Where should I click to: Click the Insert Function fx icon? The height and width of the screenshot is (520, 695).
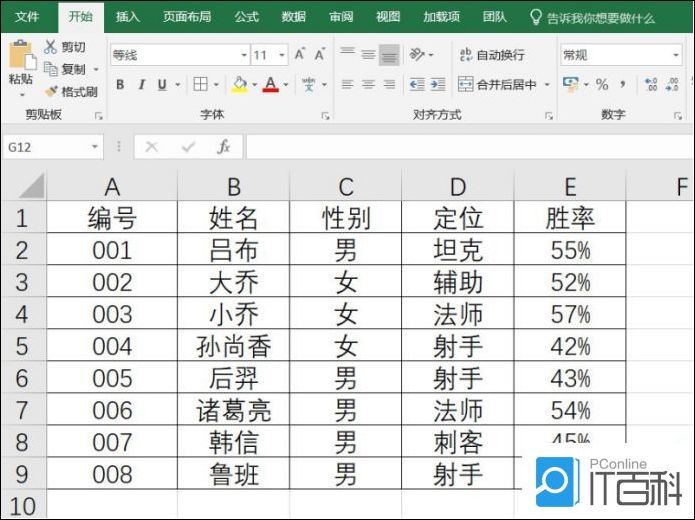(224, 147)
